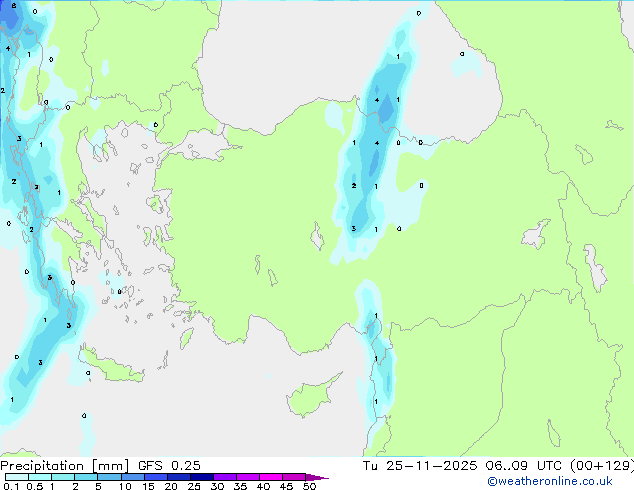
Task: Click the 1–2 mm legend color box
Action: (x=63, y=477)
